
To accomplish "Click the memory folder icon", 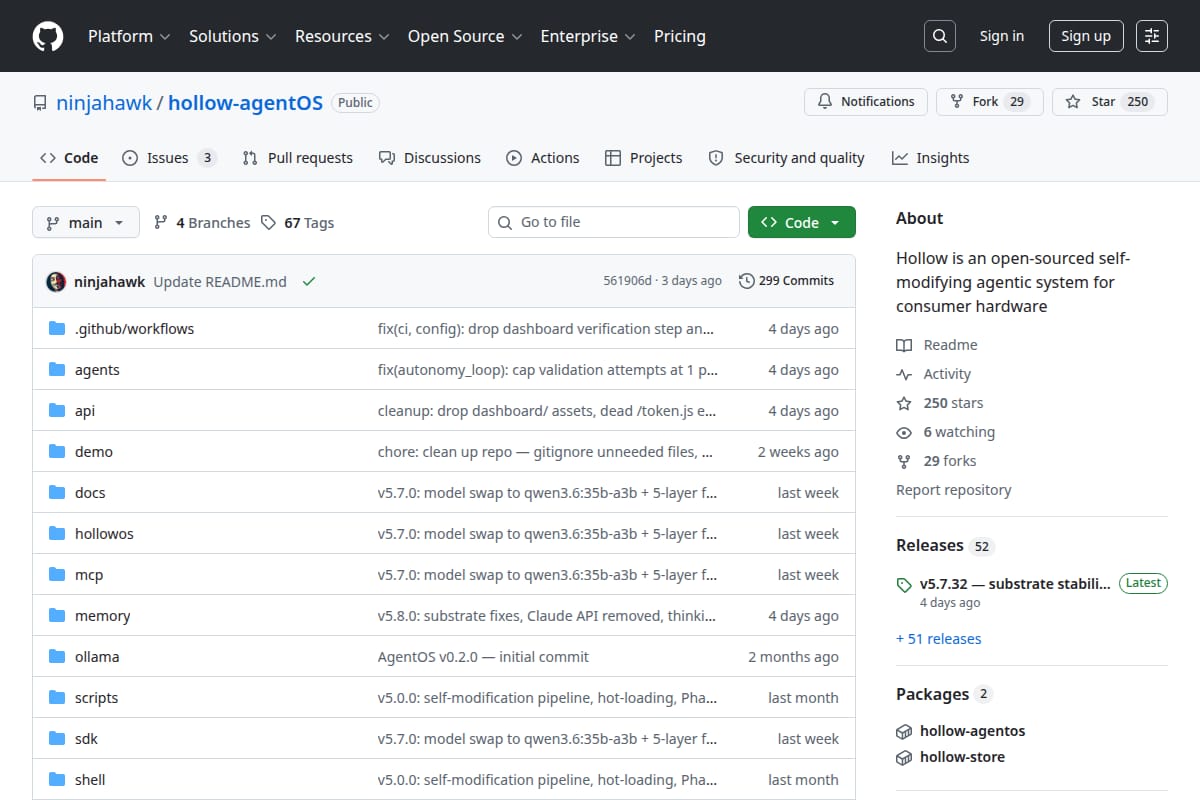I will [57, 616].
